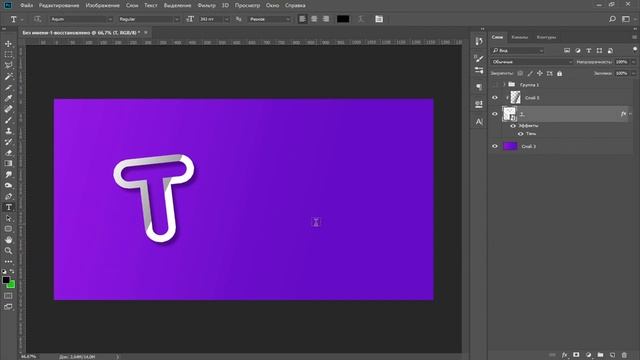Viewport: 640px width, 360px height.
Task: Click the lock all padlock icon
Action: [x=560, y=73]
